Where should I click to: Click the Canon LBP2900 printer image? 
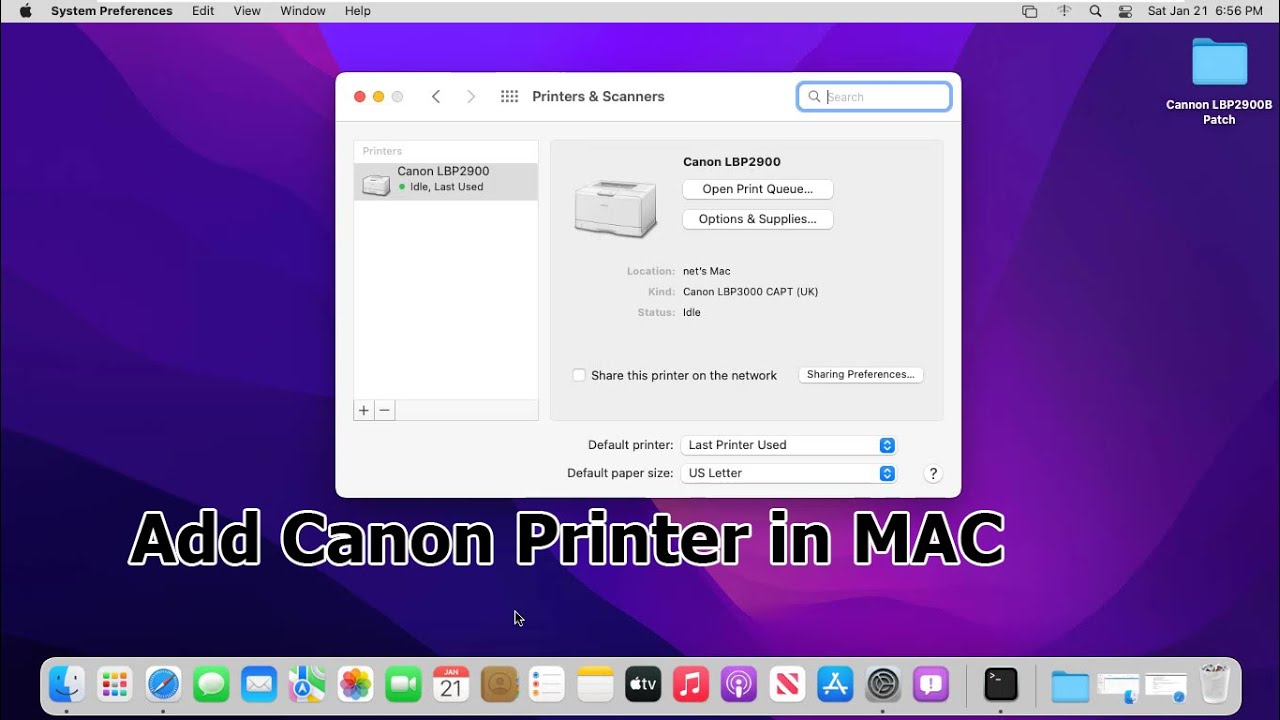[x=616, y=207]
